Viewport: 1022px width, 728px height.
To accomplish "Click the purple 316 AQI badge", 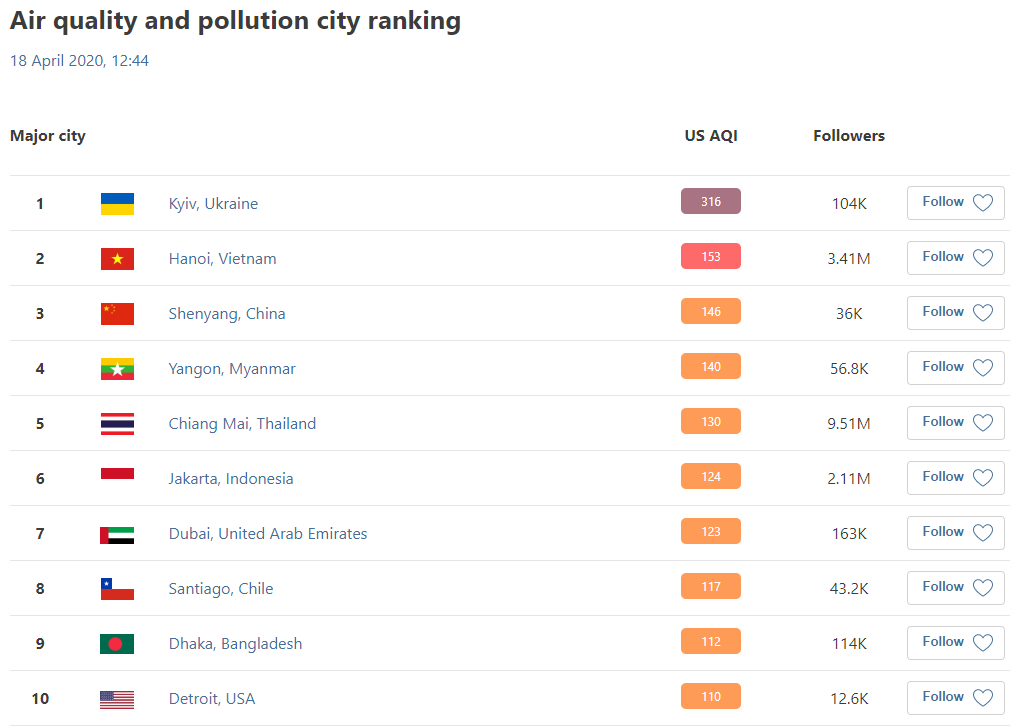I will [x=710, y=202].
